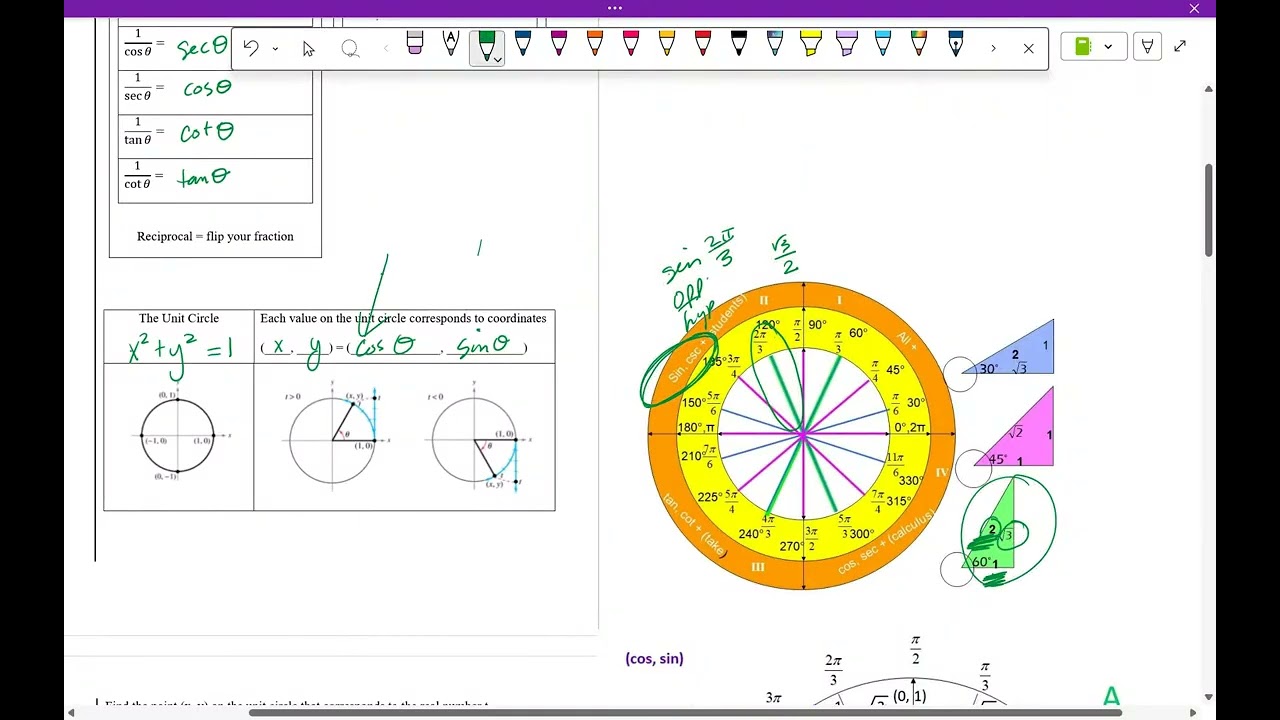
Task: Select the ink-to-text pen with letter A
Action: [x=450, y=44]
